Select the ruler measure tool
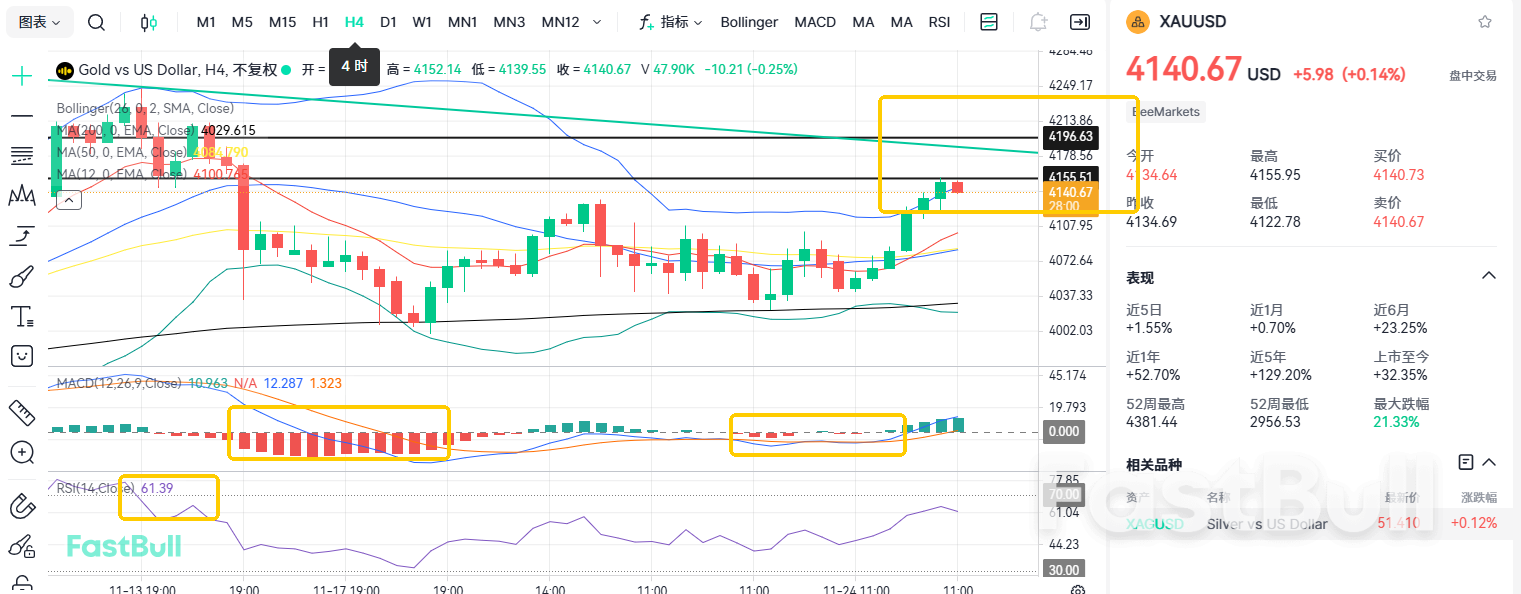The width and height of the screenshot is (1521, 594). pos(21,412)
